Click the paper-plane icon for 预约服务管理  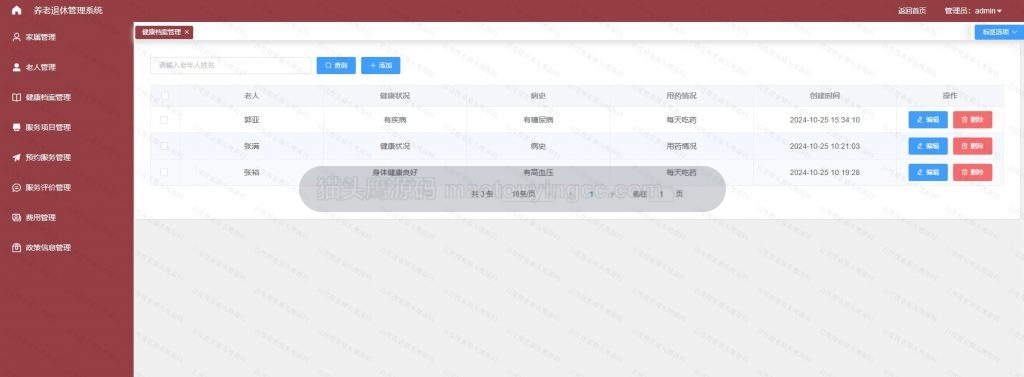coord(17,157)
